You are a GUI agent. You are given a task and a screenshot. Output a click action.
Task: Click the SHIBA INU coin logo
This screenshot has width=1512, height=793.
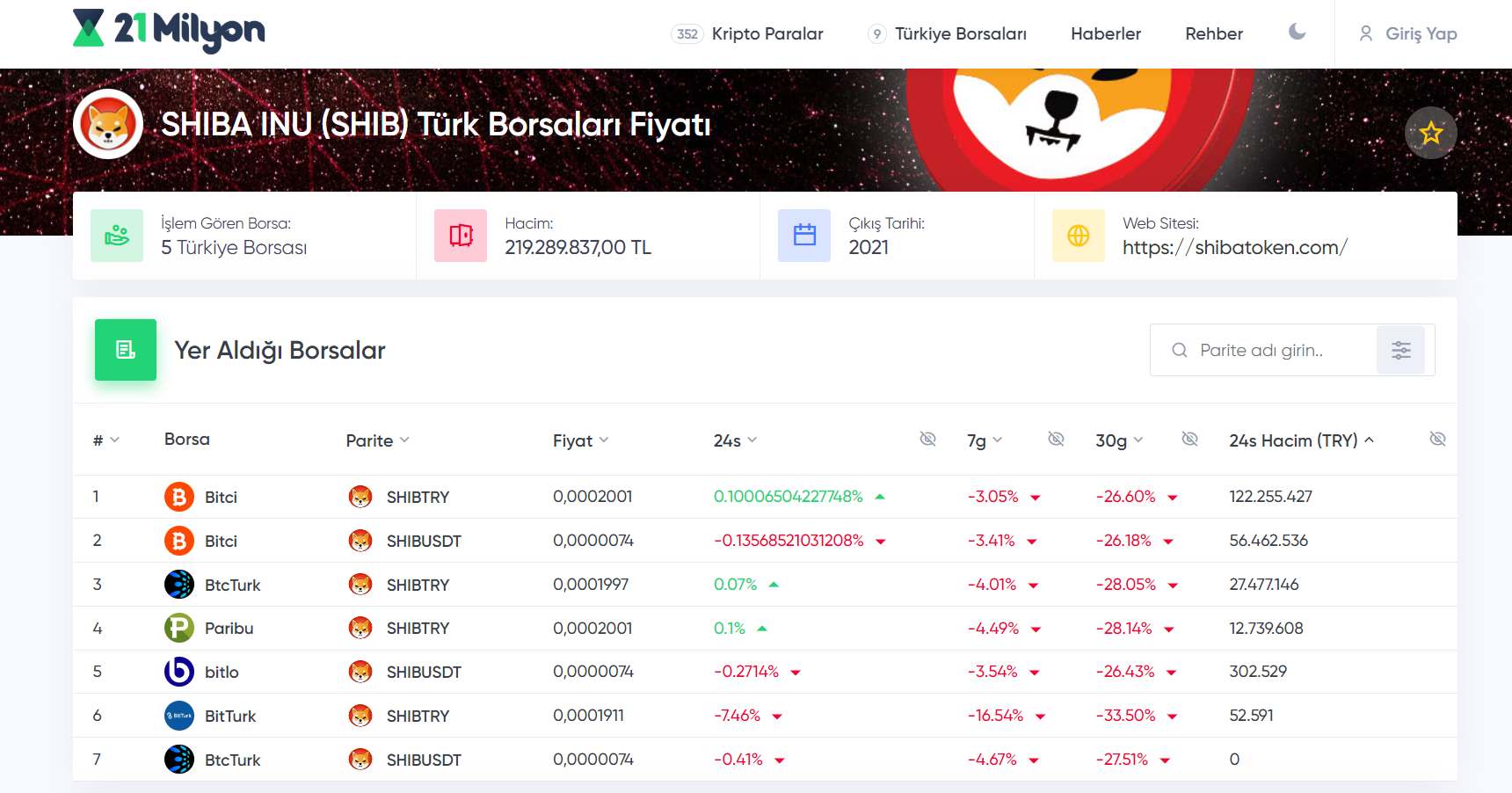tap(108, 124)
